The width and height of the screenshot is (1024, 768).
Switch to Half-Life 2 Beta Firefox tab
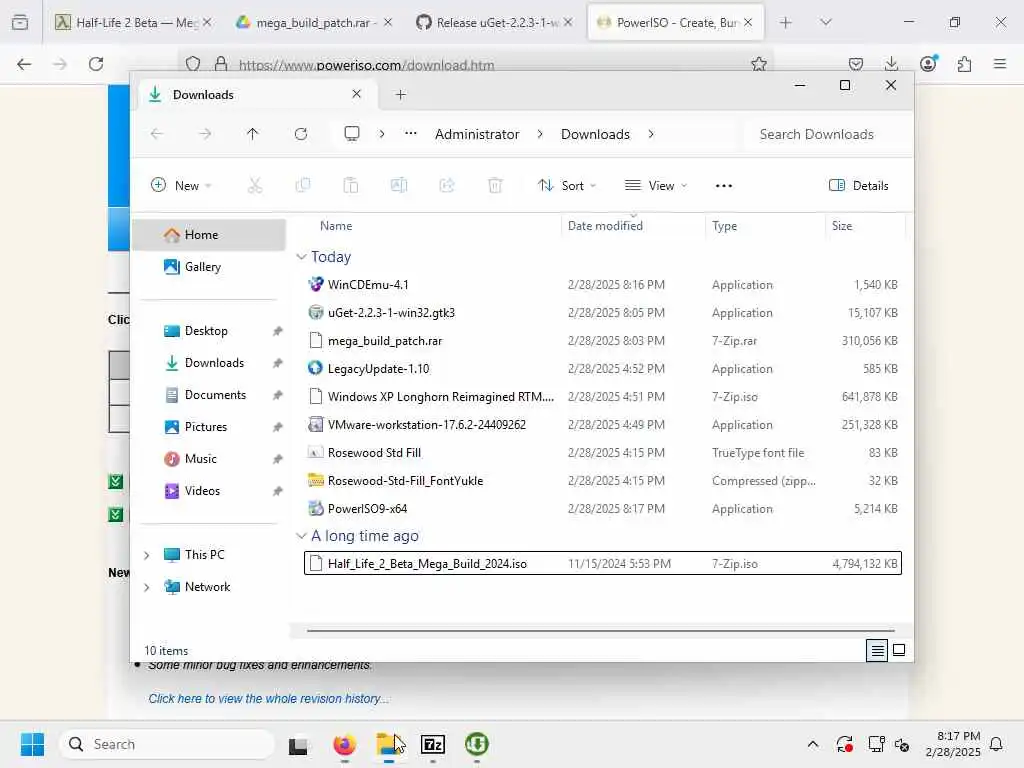(x=133, y=22)
